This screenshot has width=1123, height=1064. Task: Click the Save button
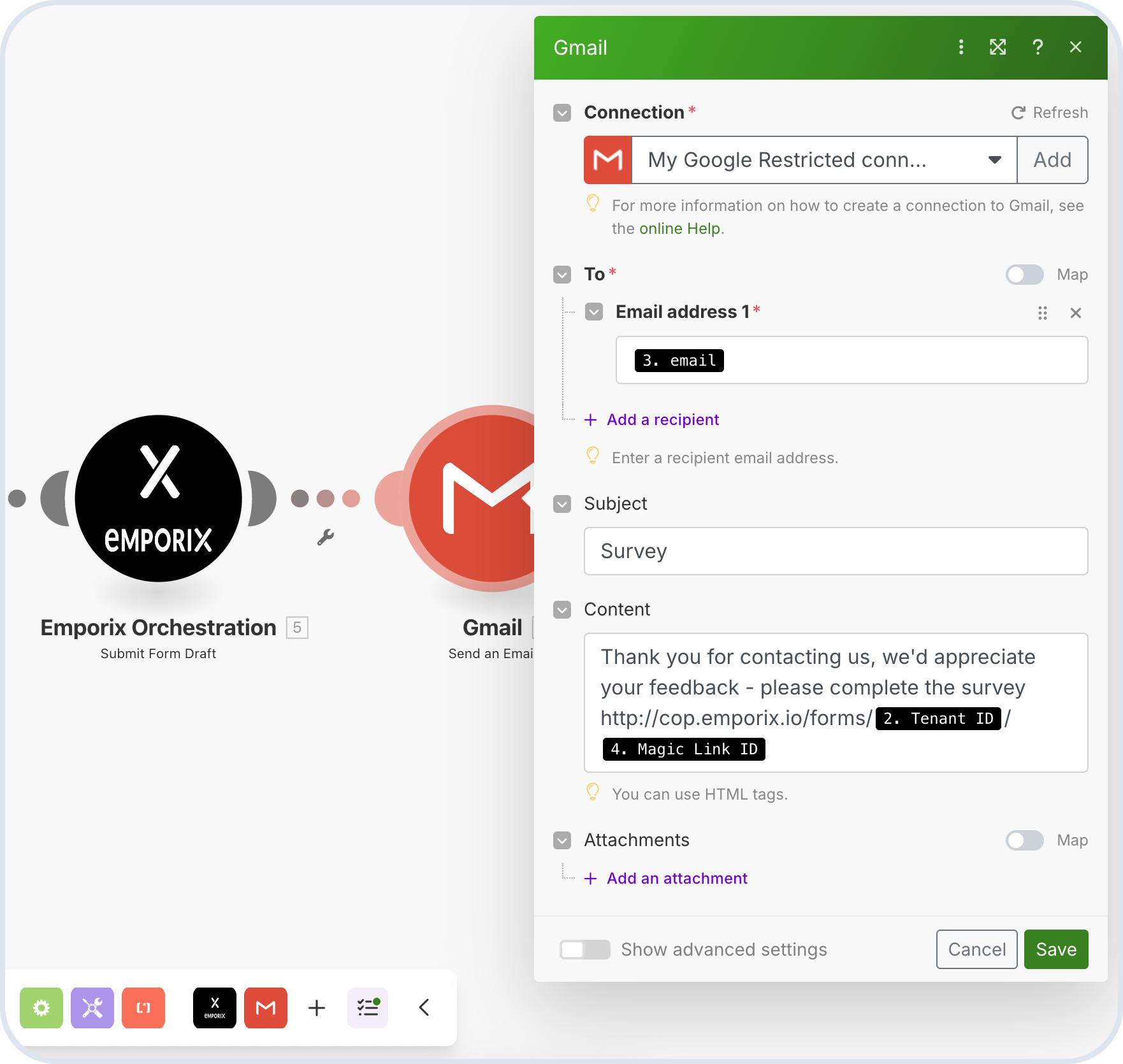[1055, 949]
